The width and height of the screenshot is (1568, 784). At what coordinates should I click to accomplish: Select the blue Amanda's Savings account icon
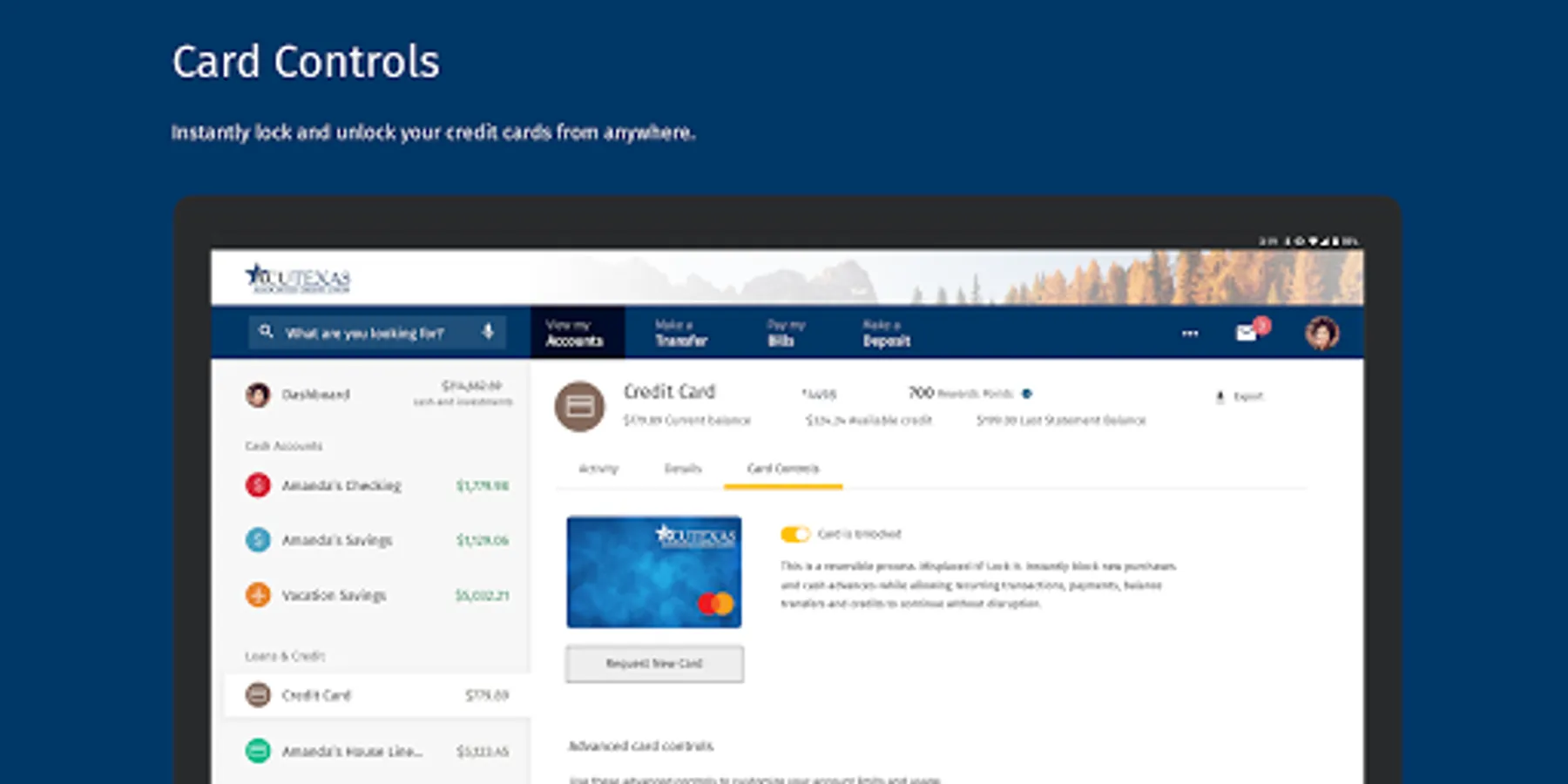tap(258, 540)
